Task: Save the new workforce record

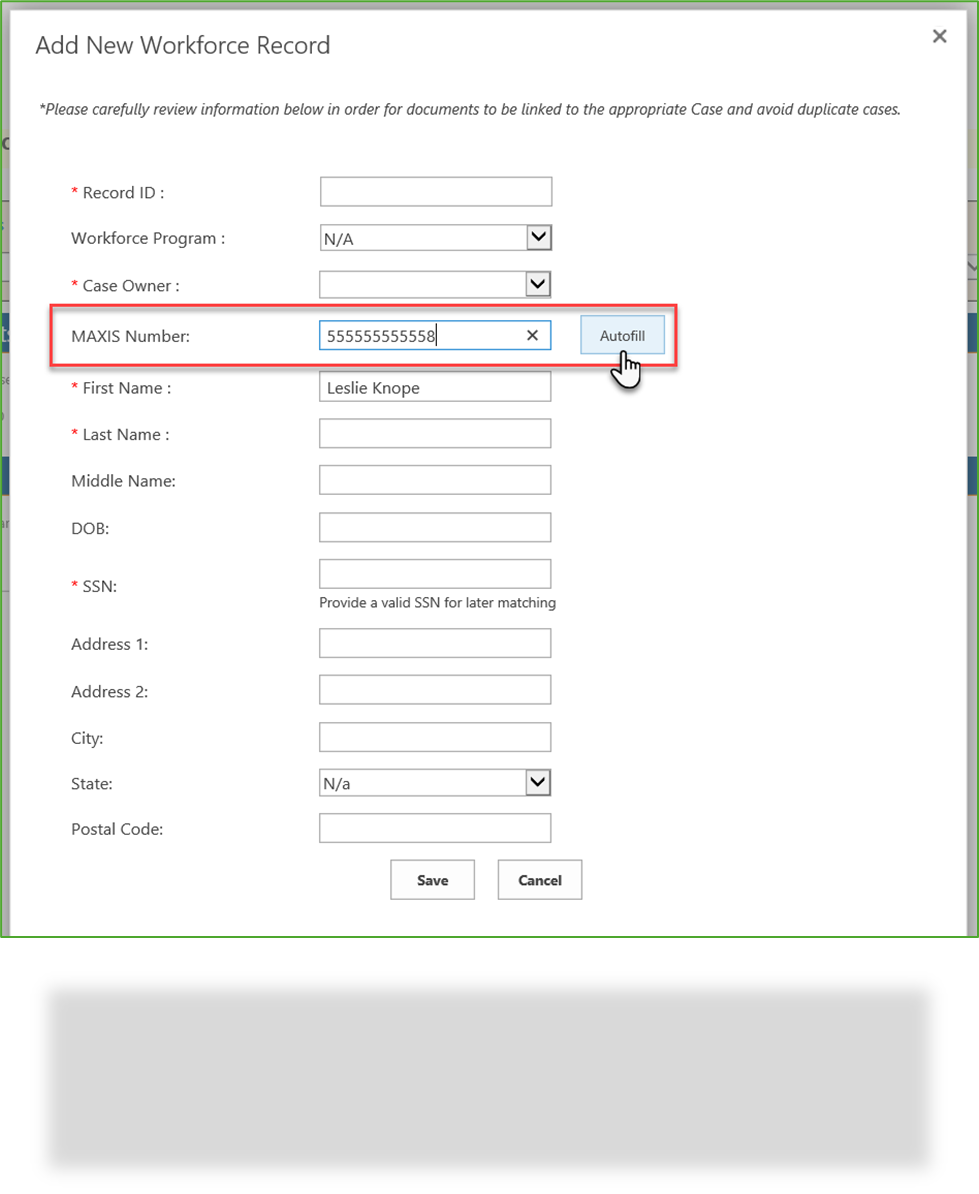Action: pyautogui.click(x=432, y=879)
